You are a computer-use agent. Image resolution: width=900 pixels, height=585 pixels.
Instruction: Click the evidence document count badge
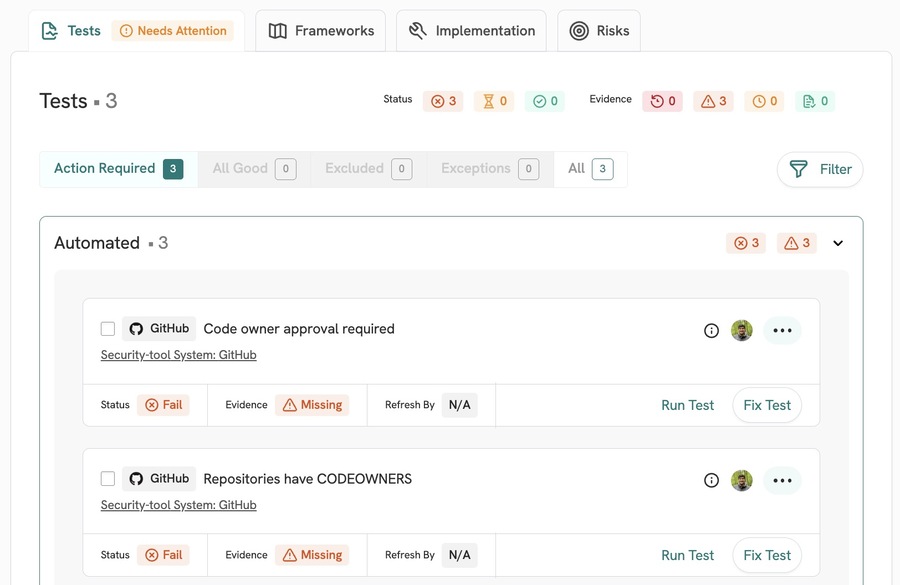click(815, 101)
